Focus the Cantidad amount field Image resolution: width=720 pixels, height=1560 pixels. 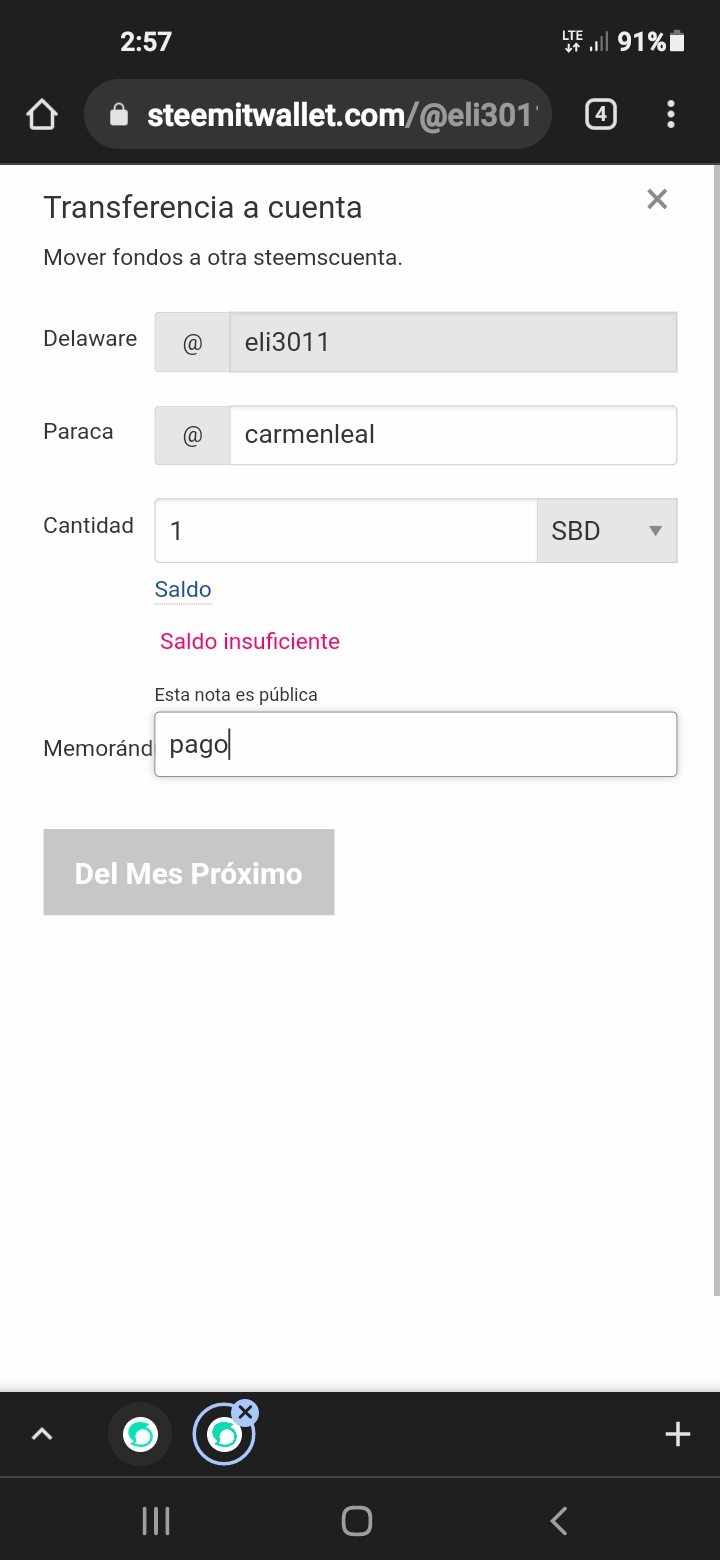point(345,531)
